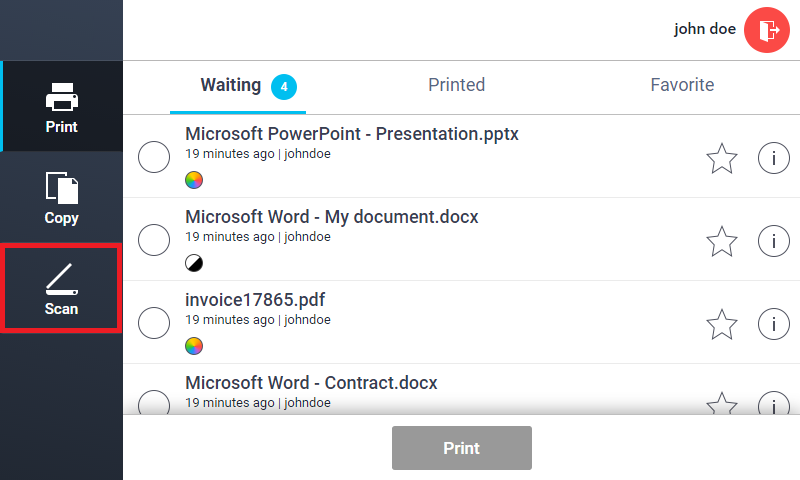Go to the Waiting tab
This screenshot has height=480, width=800.
pyautogui.click(x=238, y=86)
